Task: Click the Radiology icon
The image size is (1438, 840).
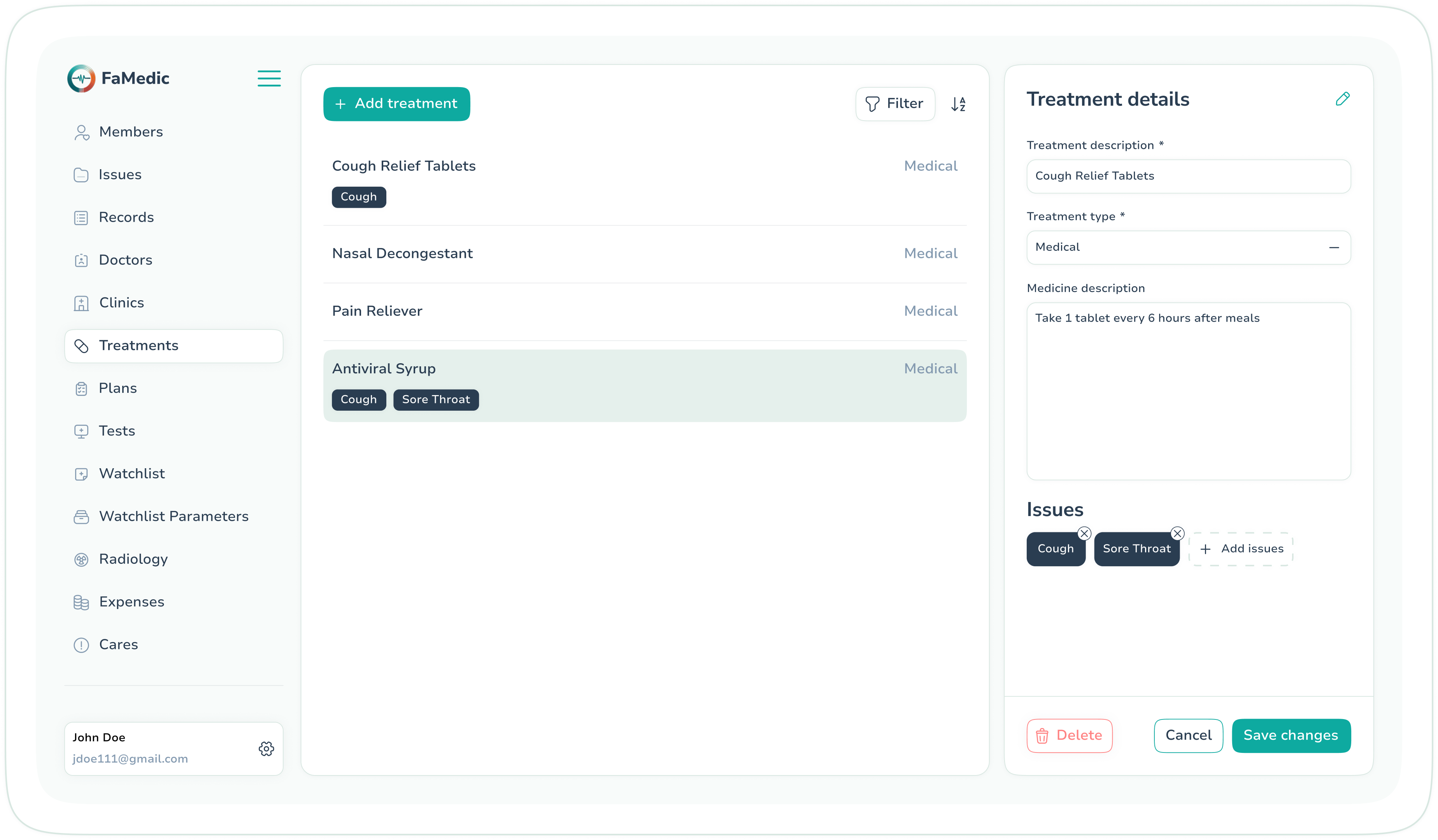Action: coord(81,560)
